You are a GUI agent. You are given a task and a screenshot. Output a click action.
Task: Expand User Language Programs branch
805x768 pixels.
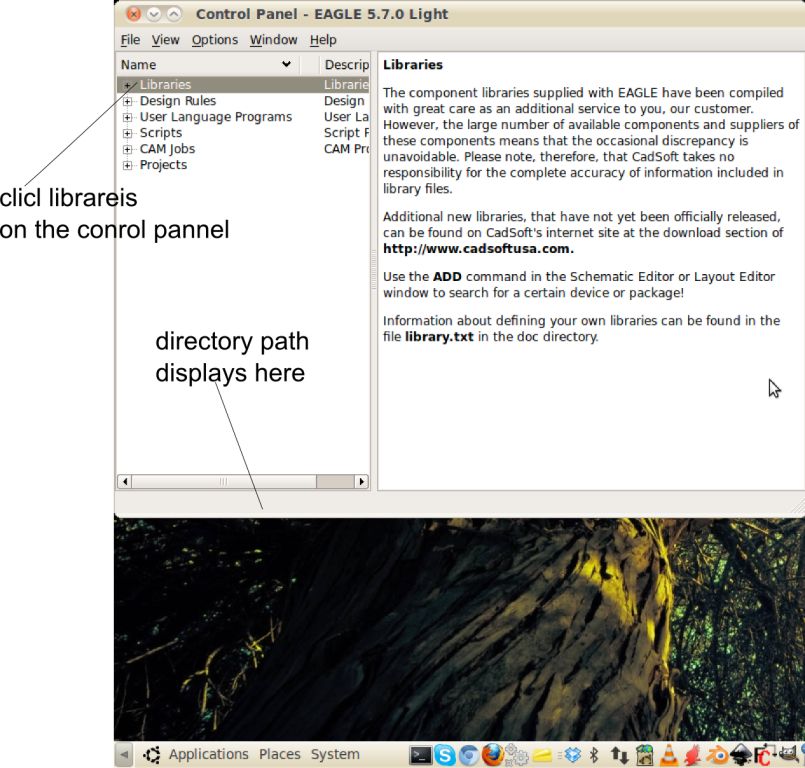pos(127,117)
